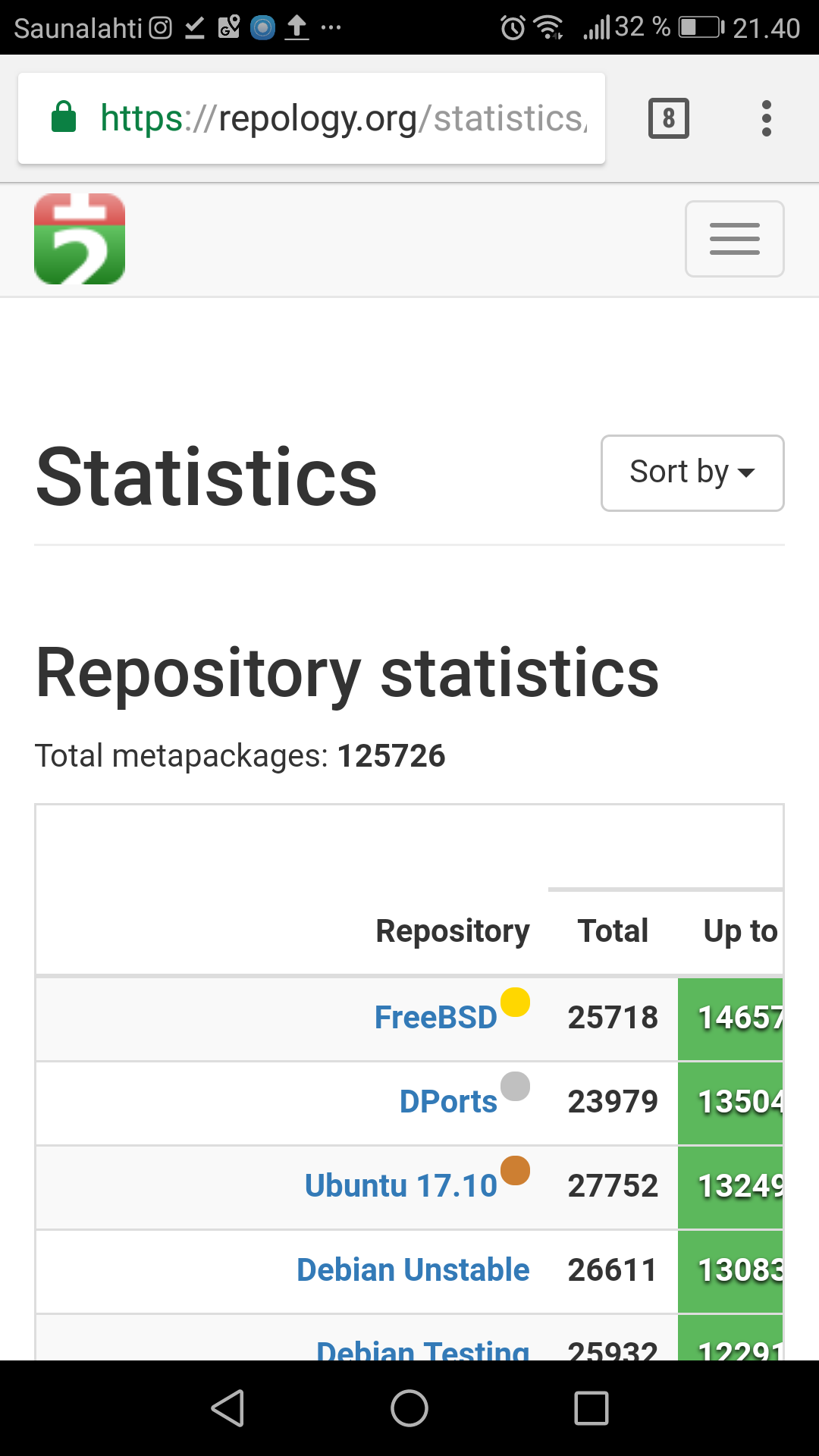Tap the FreeBSD up-to-date count green cell

coord(731,1018)
